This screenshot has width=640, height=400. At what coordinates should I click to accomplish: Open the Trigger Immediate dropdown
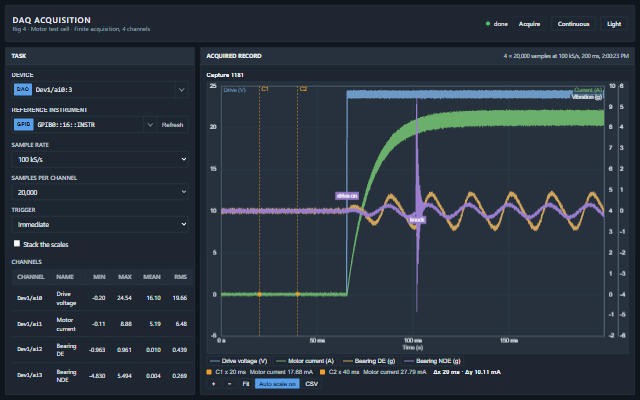pos(100,224)
